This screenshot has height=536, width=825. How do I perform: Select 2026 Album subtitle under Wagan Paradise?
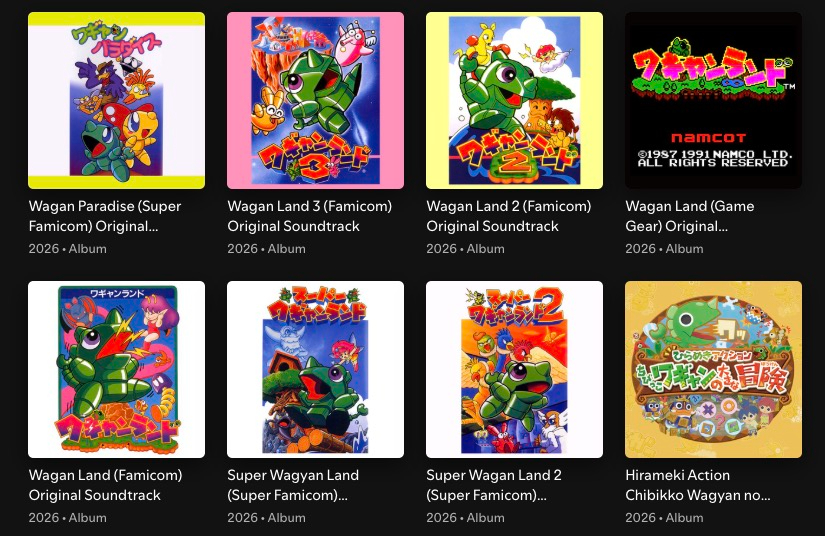[67, 249]
